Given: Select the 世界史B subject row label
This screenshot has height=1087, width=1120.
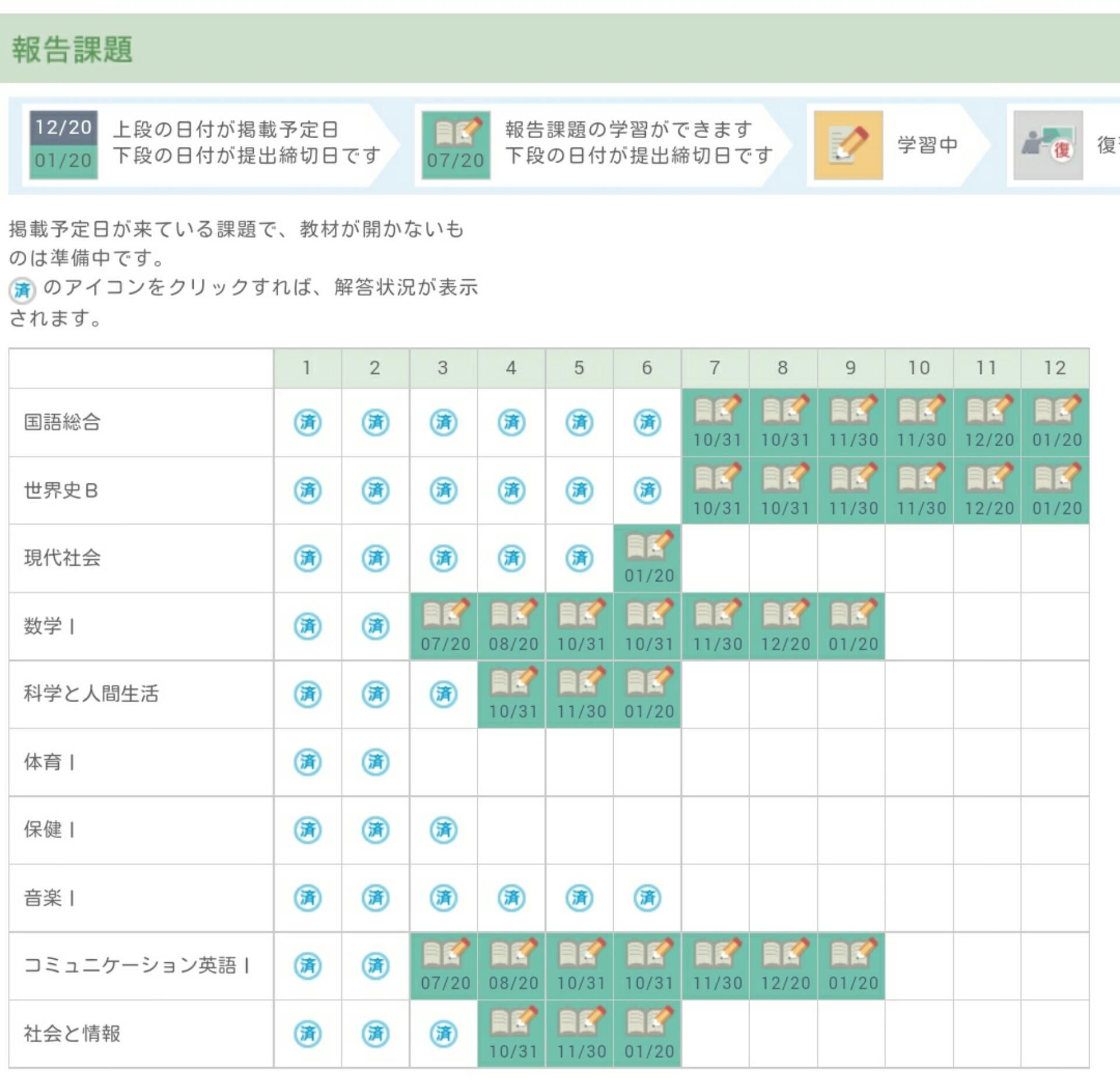Looking at the screenshot, I should pyautogui.click(x=61, y=490).
